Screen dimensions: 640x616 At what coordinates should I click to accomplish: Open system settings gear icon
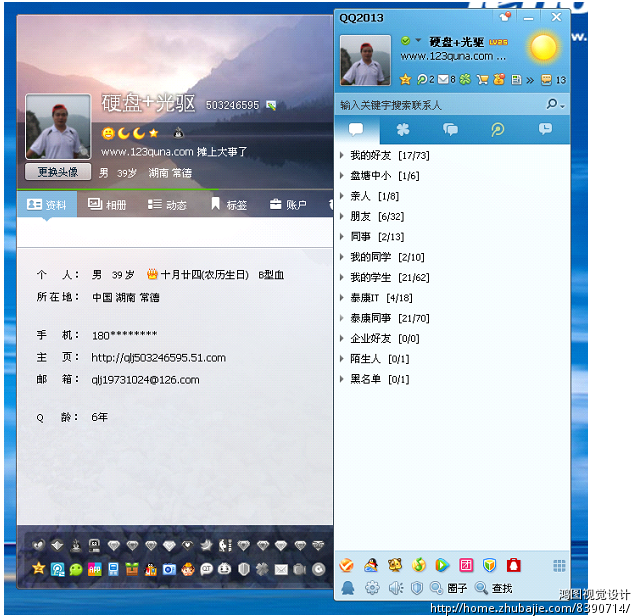click(x=372, y=588)
